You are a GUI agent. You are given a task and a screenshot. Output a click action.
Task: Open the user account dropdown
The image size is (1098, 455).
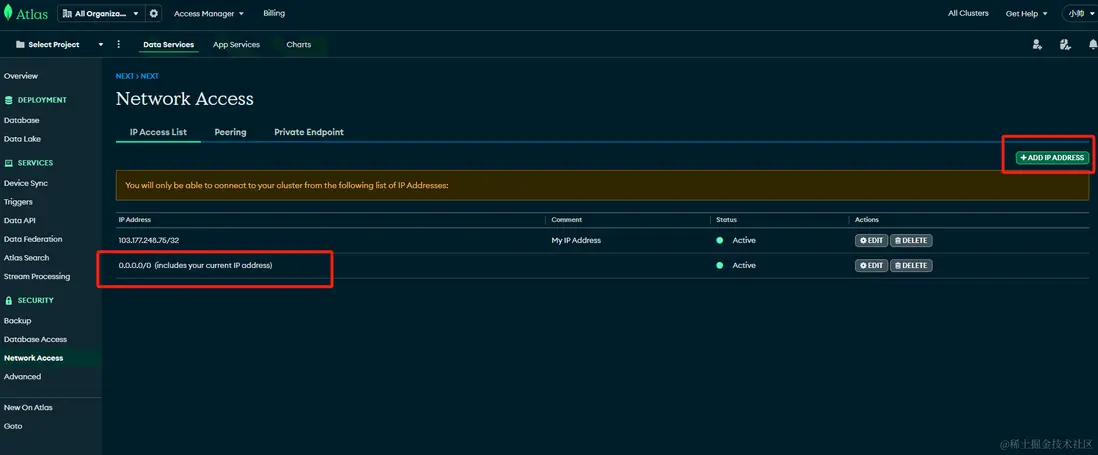(x=1079, y=13)
